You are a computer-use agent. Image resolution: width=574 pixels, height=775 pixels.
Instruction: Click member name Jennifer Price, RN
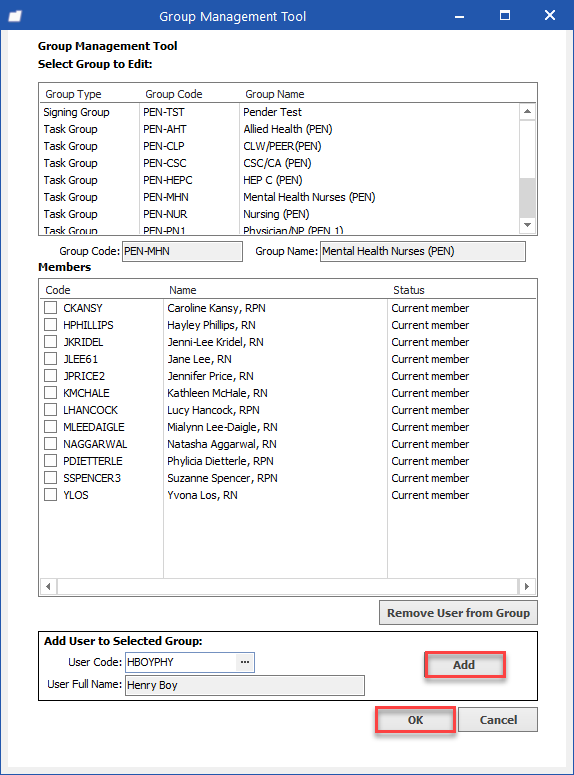point(210,376)
